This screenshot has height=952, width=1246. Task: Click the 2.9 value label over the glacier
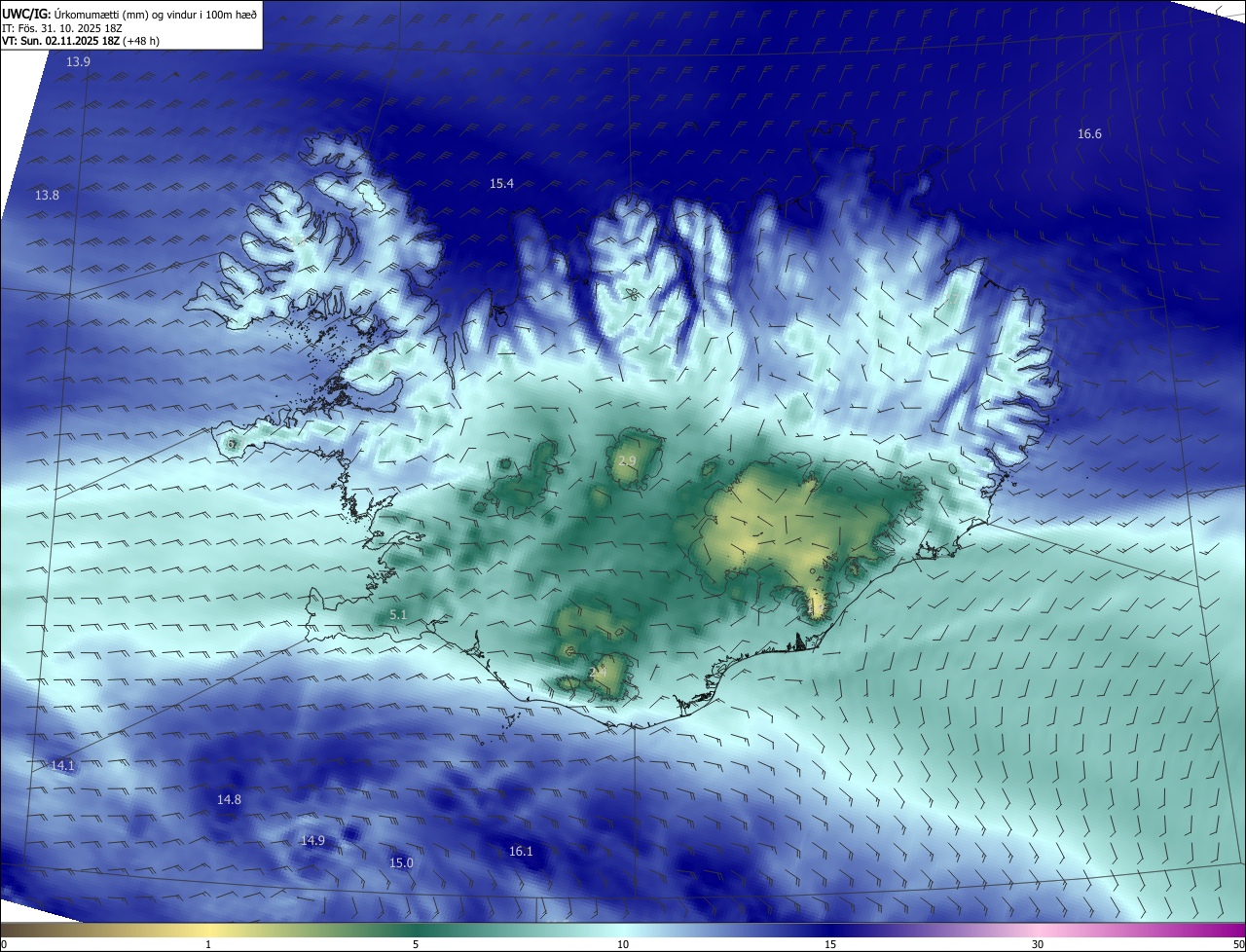[x=627, y=460]
